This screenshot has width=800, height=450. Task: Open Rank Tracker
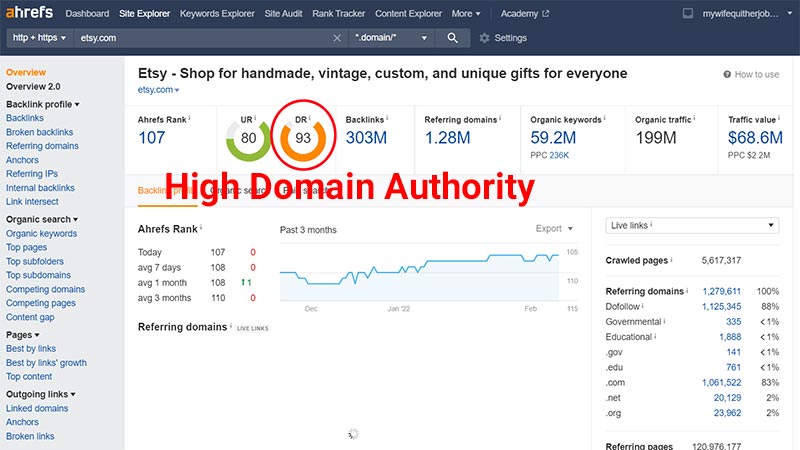(x=339, y=14)
